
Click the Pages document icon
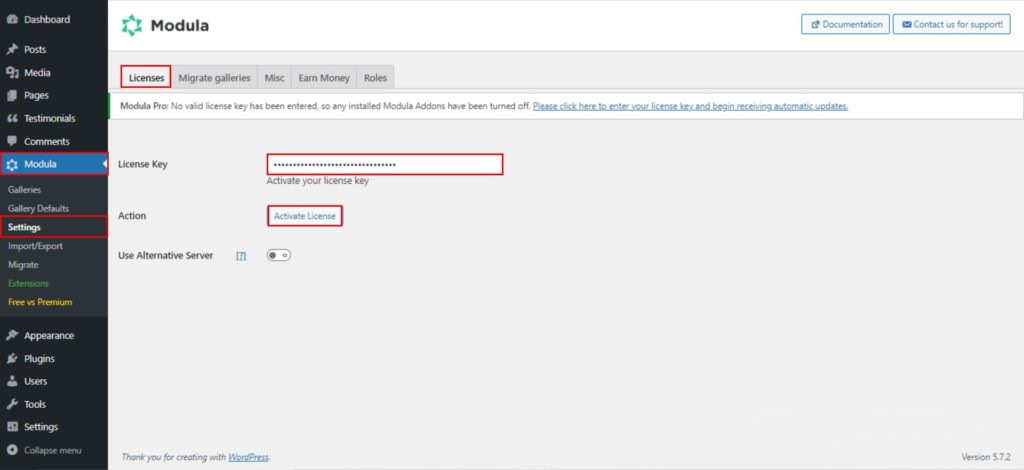[x=12, y=95]
